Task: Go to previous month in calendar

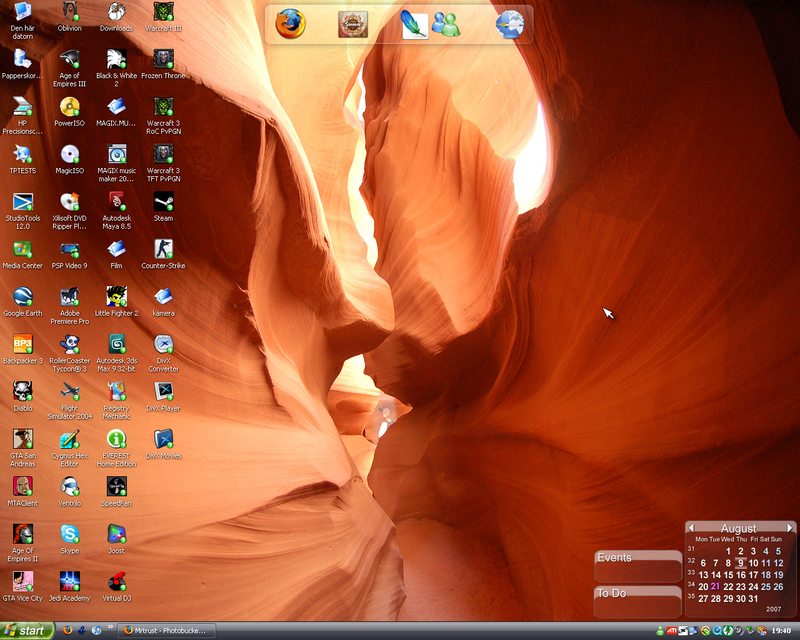Action: tap(691, 528)
